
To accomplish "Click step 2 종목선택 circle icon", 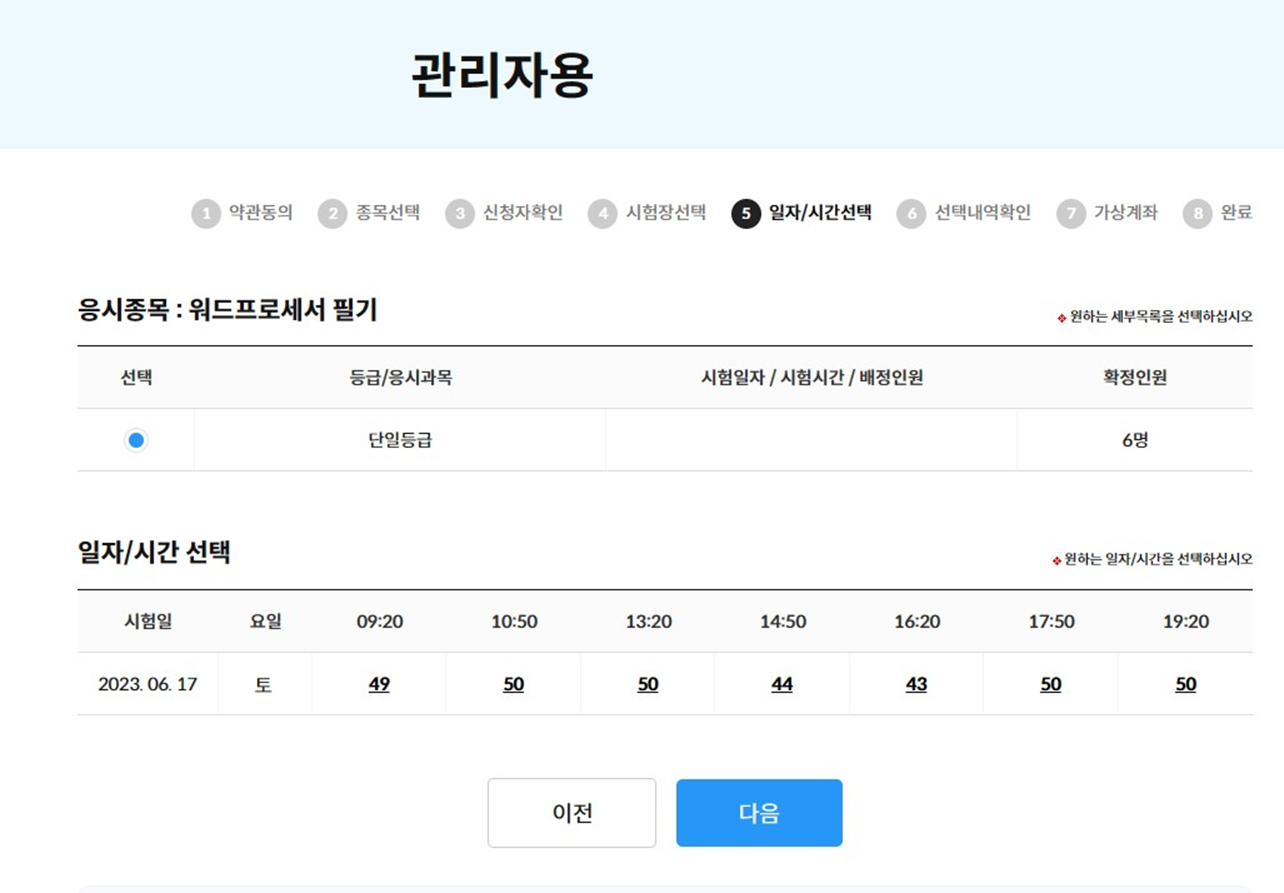I will pos(332,214).
